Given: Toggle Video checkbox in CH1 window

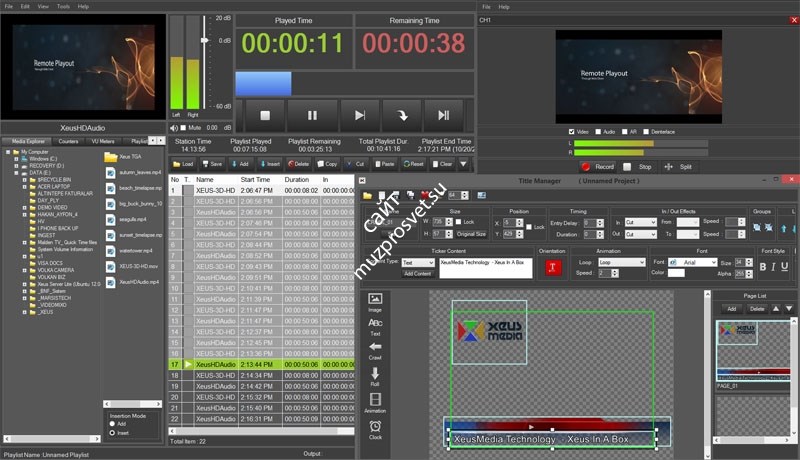Looking at the screenshot, I should [x=571, y=132].
